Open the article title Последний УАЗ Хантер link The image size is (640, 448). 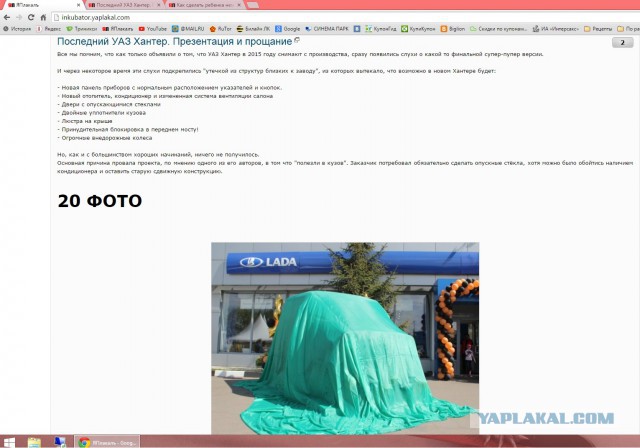click(175, 42)
